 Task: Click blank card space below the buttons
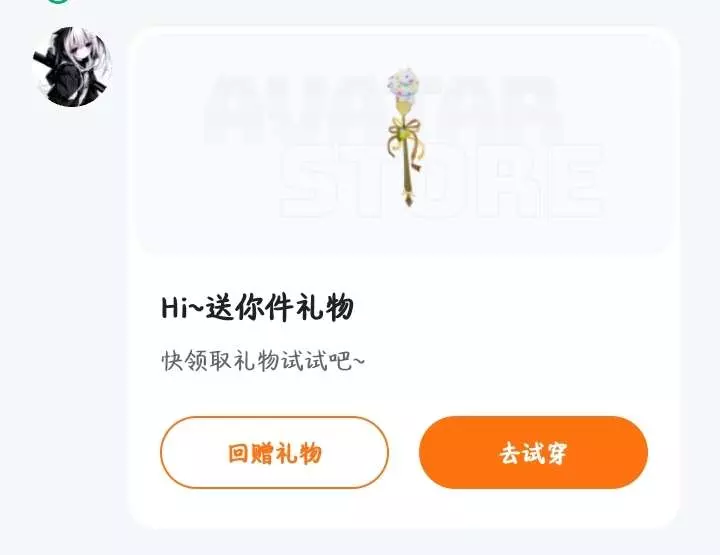pos(404,509)
